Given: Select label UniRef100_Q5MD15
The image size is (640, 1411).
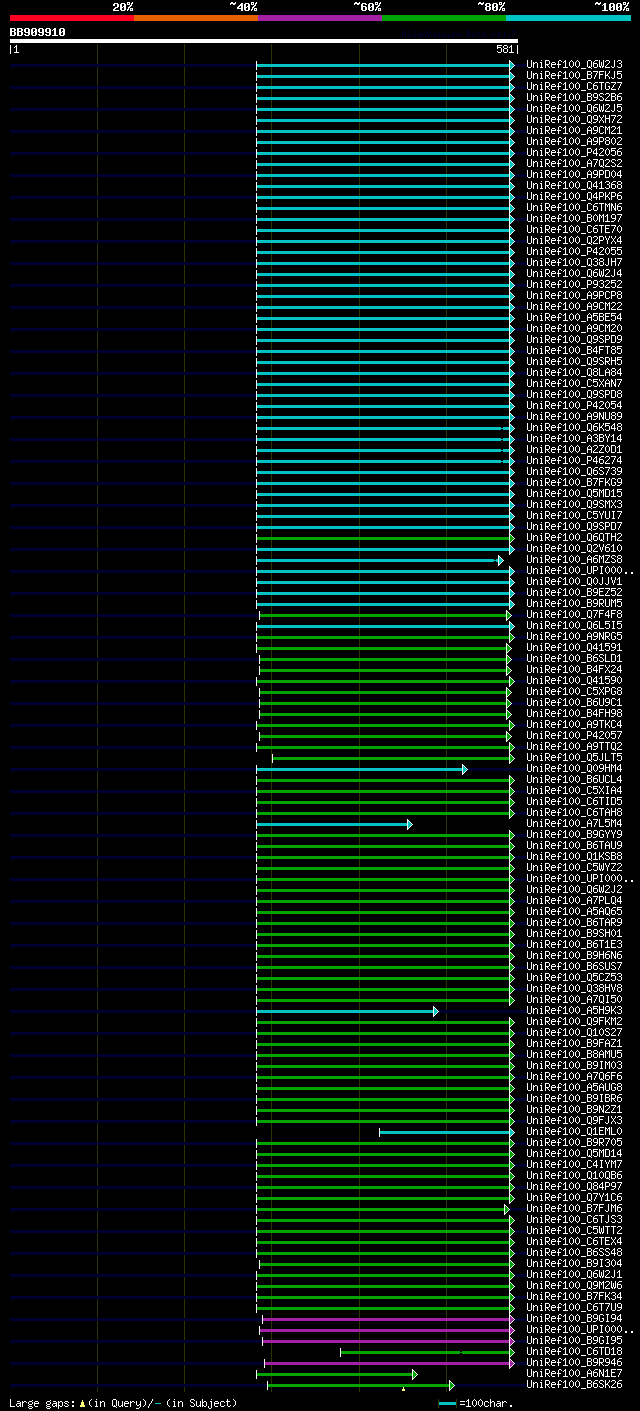Looking at the screenshot, I should 574,493.
